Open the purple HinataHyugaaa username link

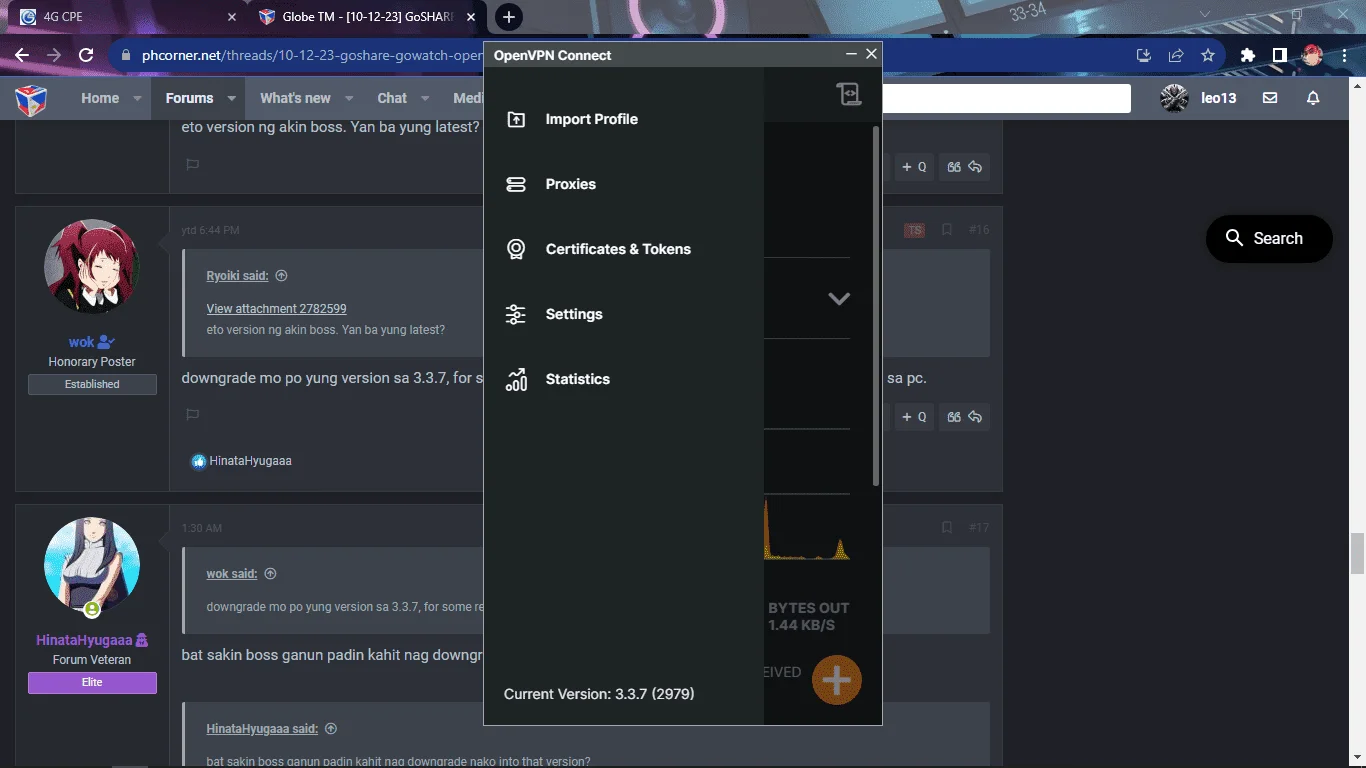(84, 640)
